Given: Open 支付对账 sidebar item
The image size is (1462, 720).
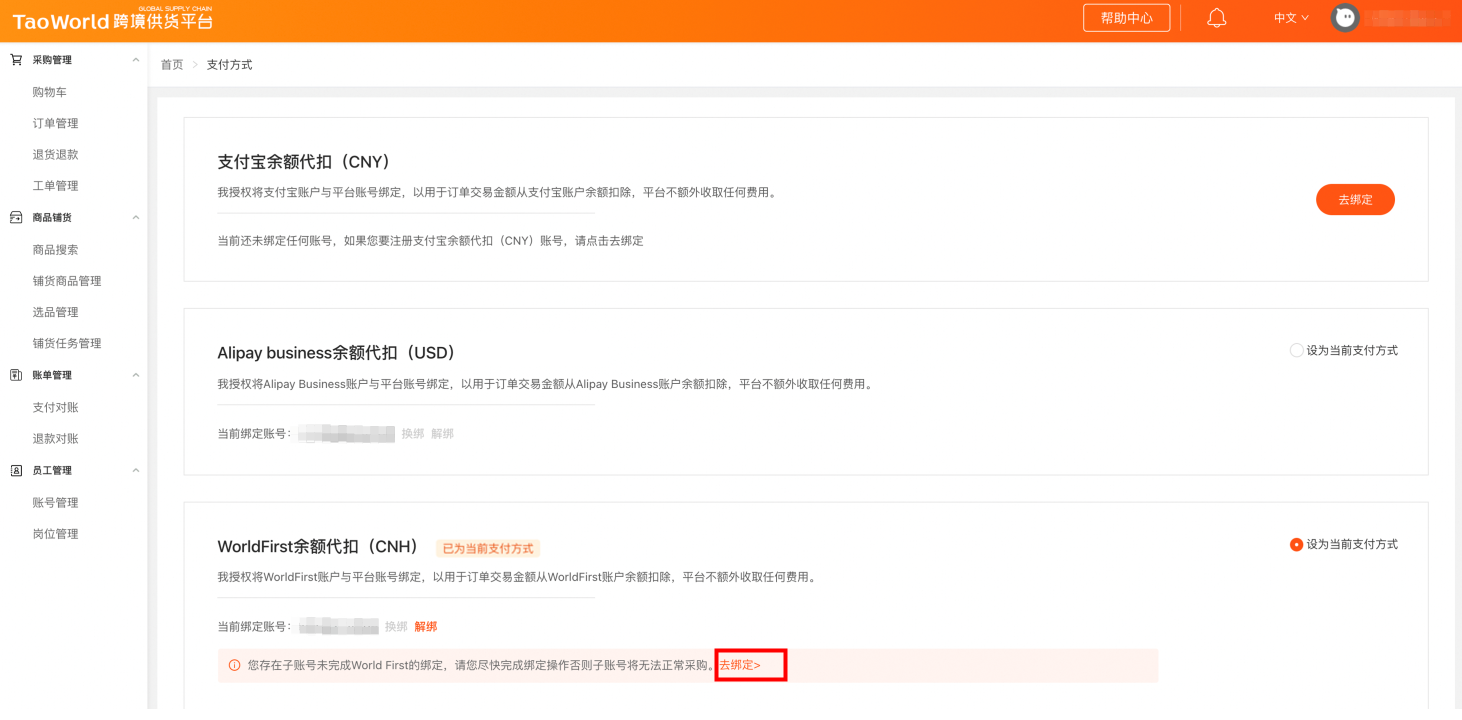Looking at the screenshot, I should [x=55, y=407].
